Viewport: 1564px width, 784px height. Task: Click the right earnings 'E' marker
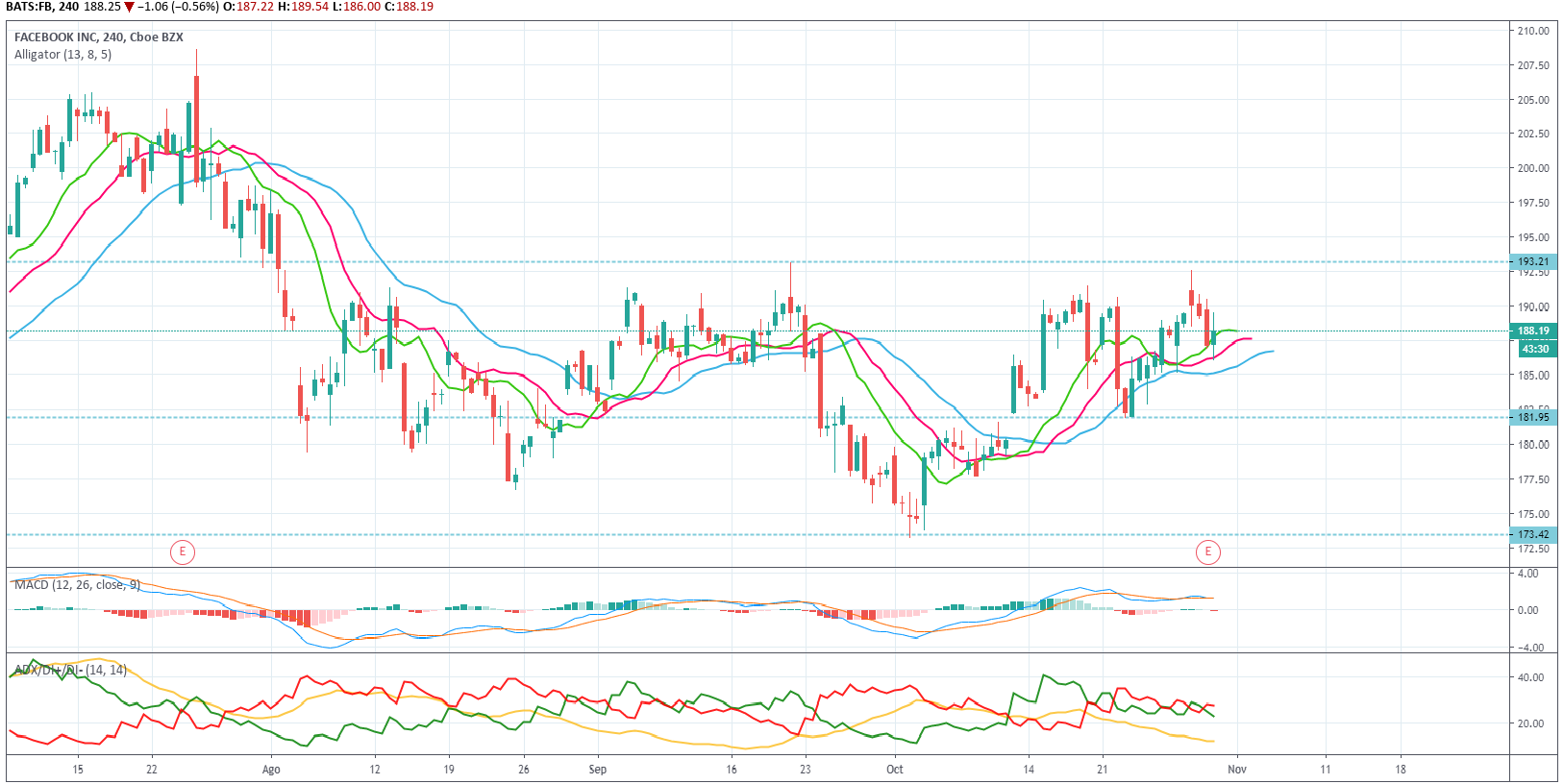click(1208, 551)
